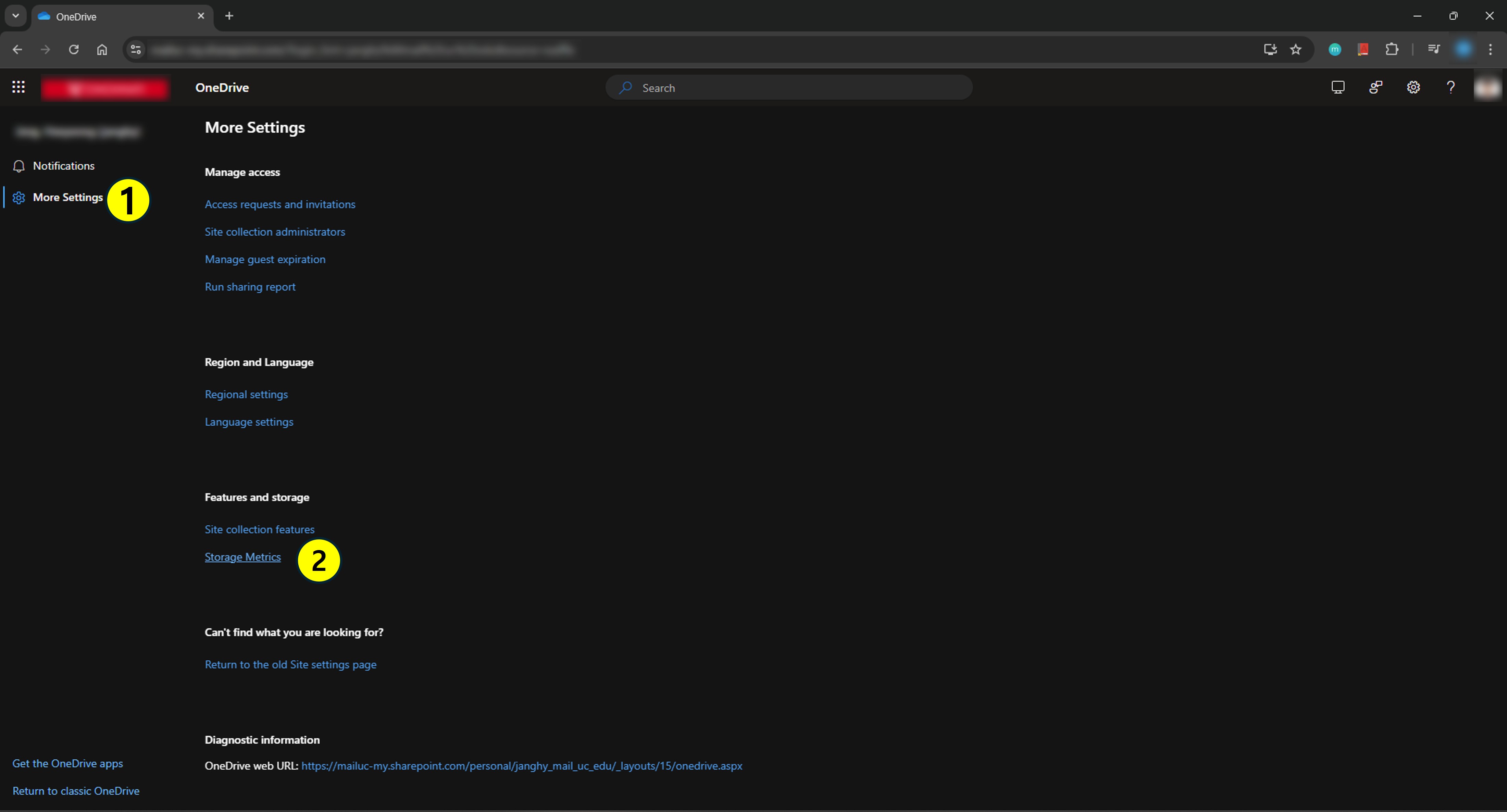Click the browser Home icon

tap(102, 50)
